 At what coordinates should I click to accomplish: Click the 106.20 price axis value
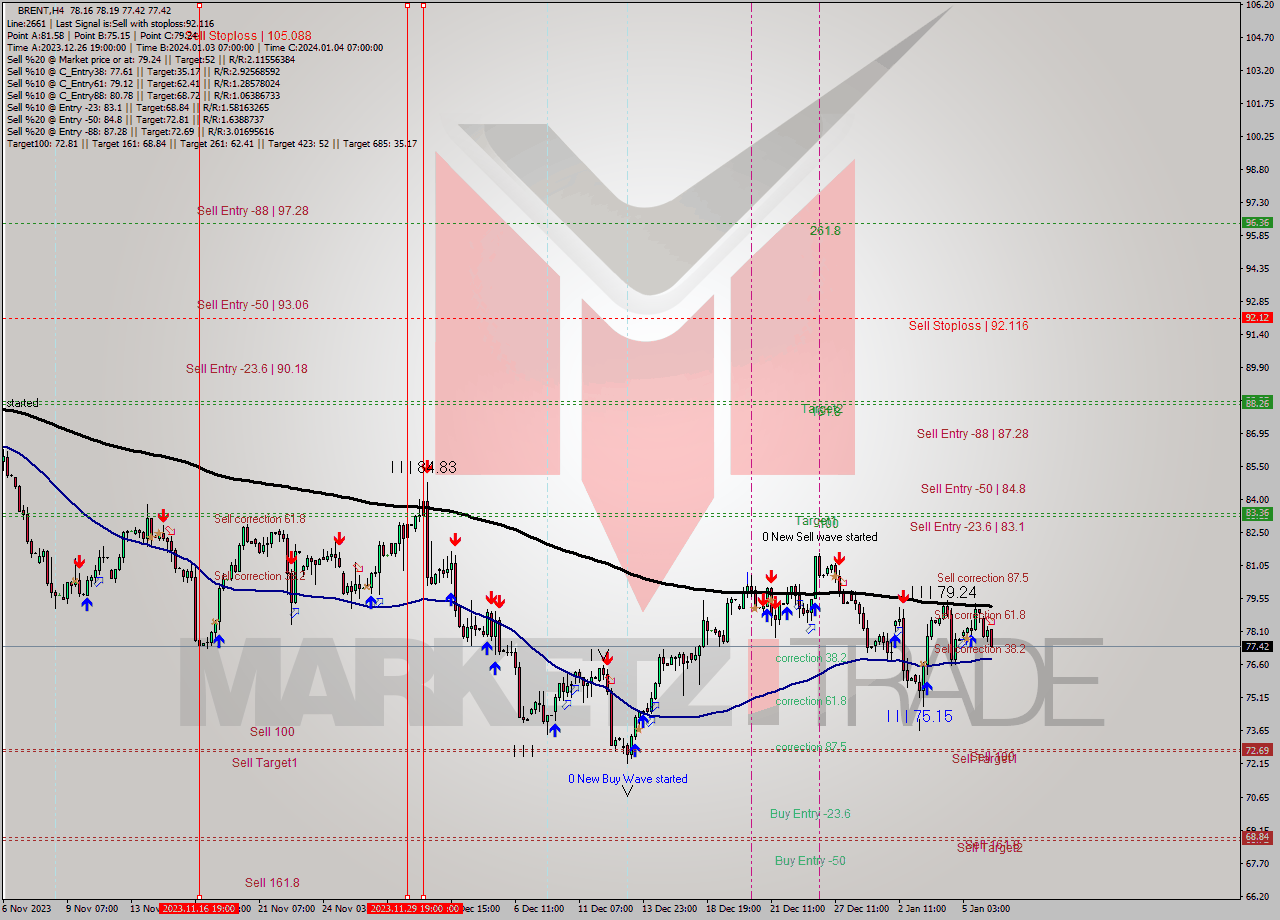click(1259, 5)
